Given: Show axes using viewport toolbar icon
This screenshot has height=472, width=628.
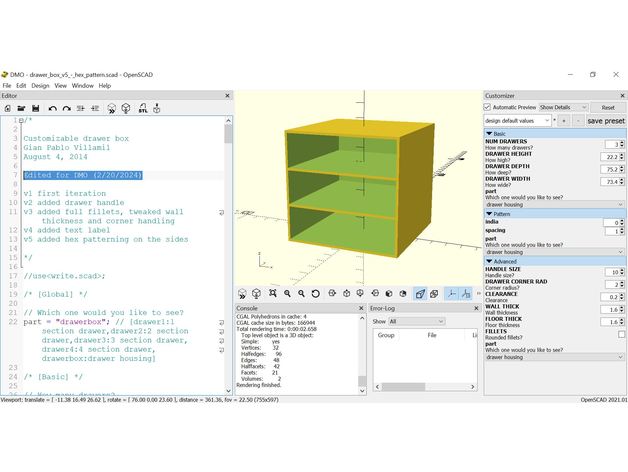Looking at the screenshot, I should pos(452,293).
